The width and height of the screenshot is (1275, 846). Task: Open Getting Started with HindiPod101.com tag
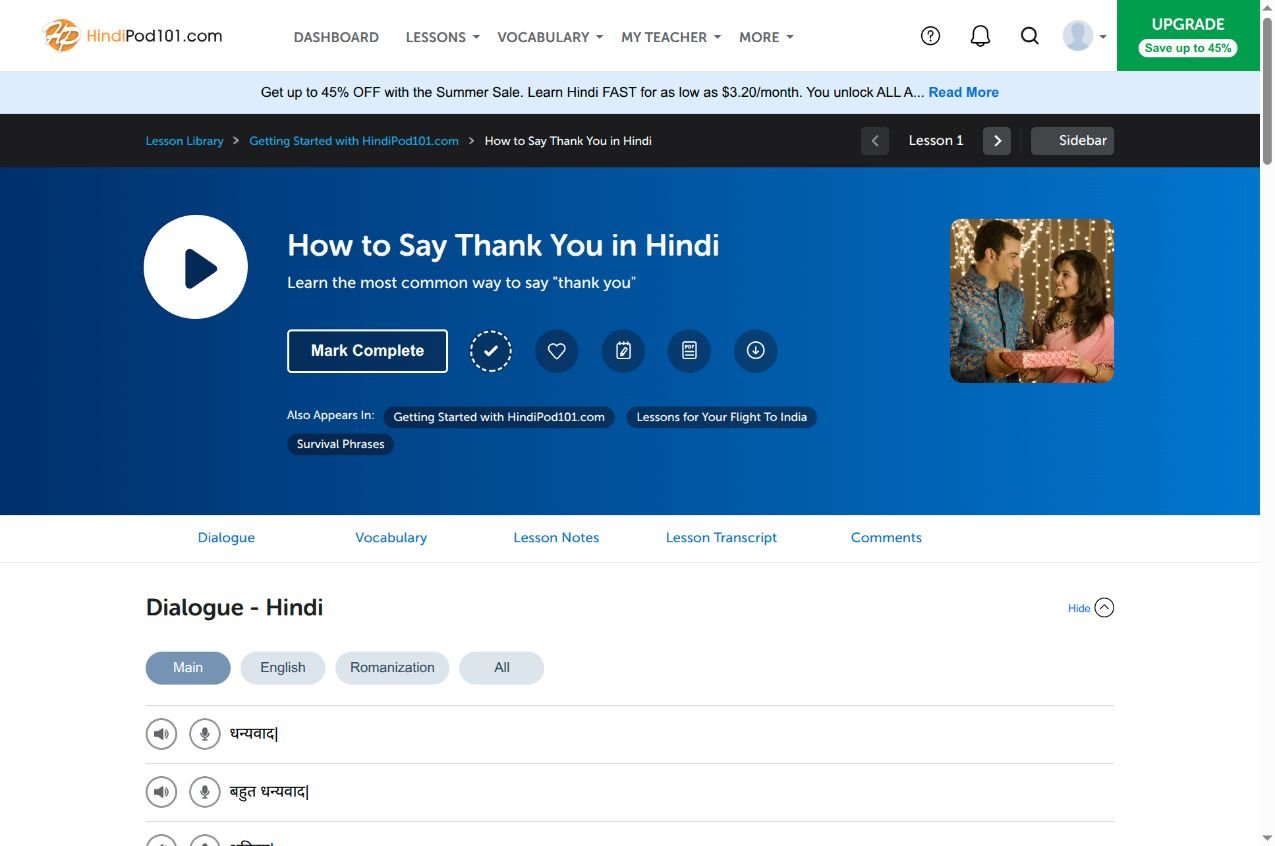[499, 417]
